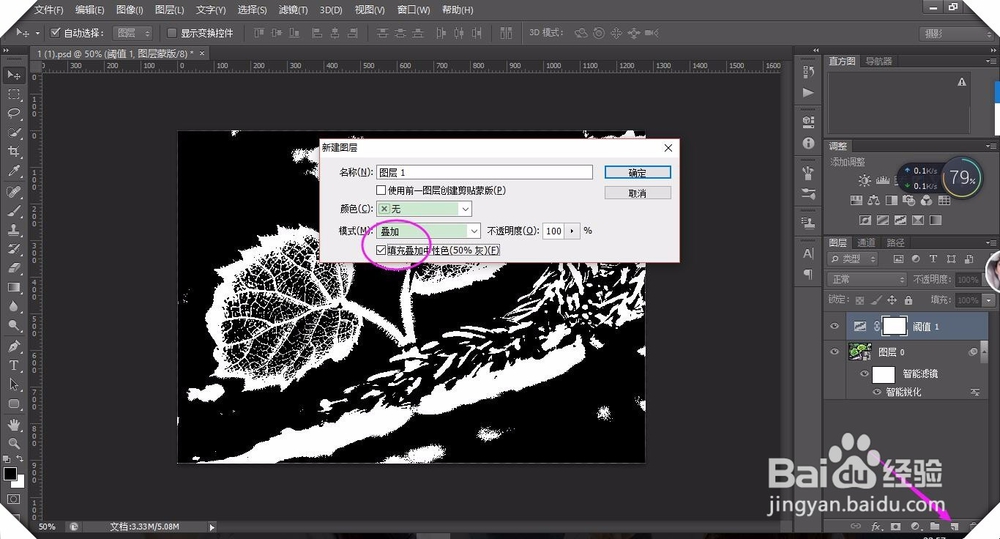Click the add layer style fx icon
Image resolution: width=1000 pixels, height=539 pixels.
(x=876, y=526)
